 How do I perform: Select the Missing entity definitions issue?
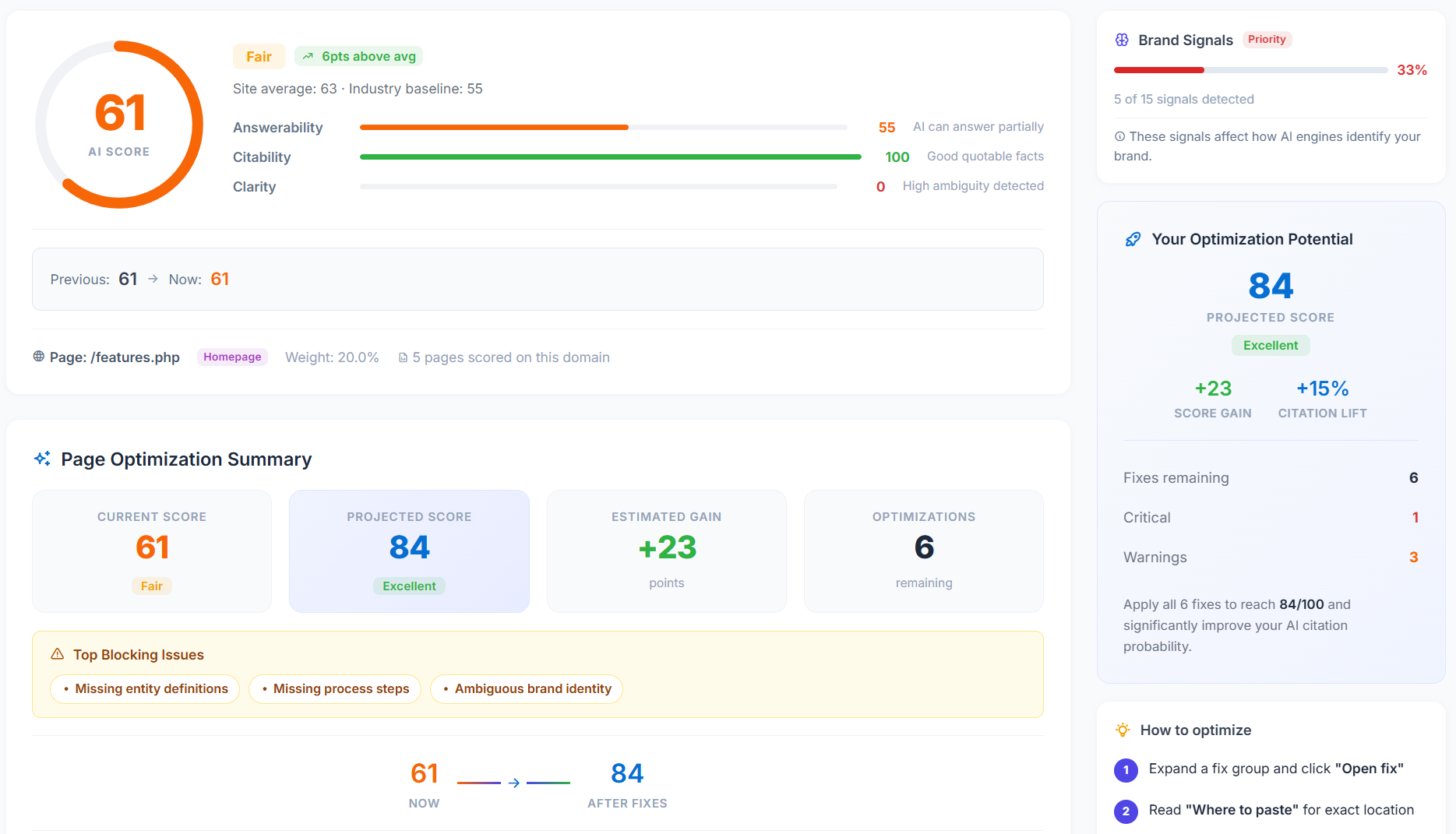point(144,688)
